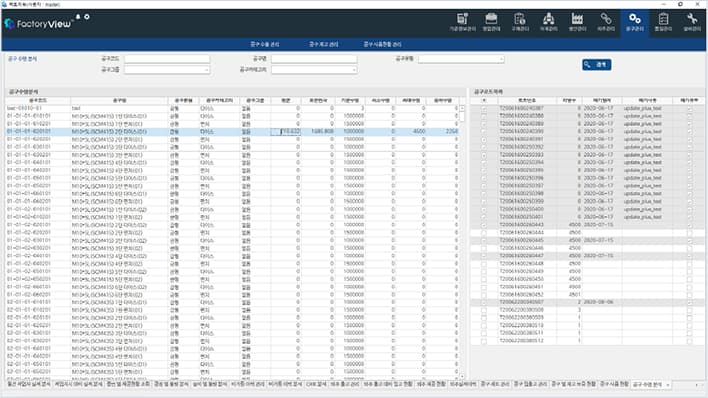The width and height of the screenshot is (708, 398).
Task: Expand the tool group (공구그룹) dropdown
Action: (207, 70)
